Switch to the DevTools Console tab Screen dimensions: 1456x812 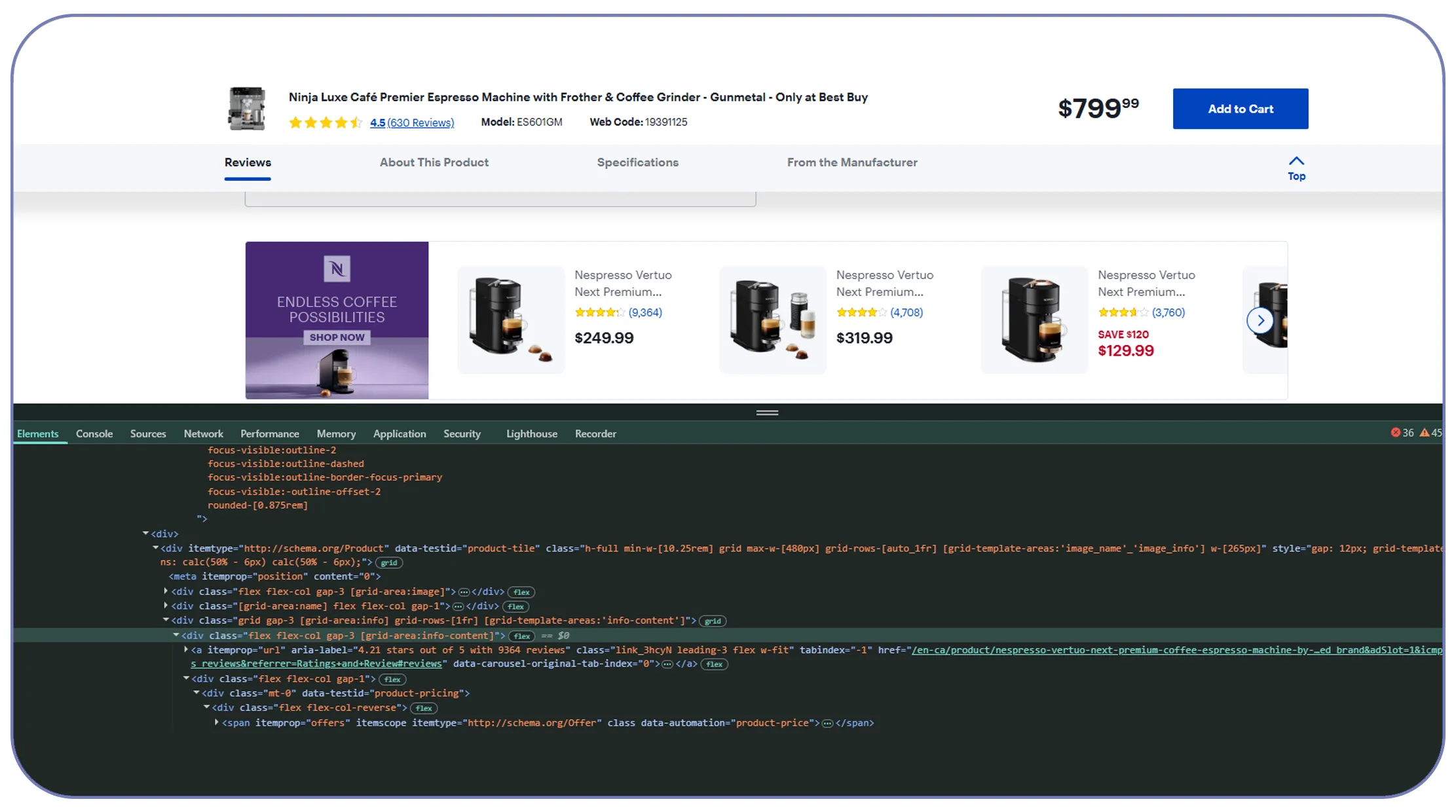click(94, 434)
